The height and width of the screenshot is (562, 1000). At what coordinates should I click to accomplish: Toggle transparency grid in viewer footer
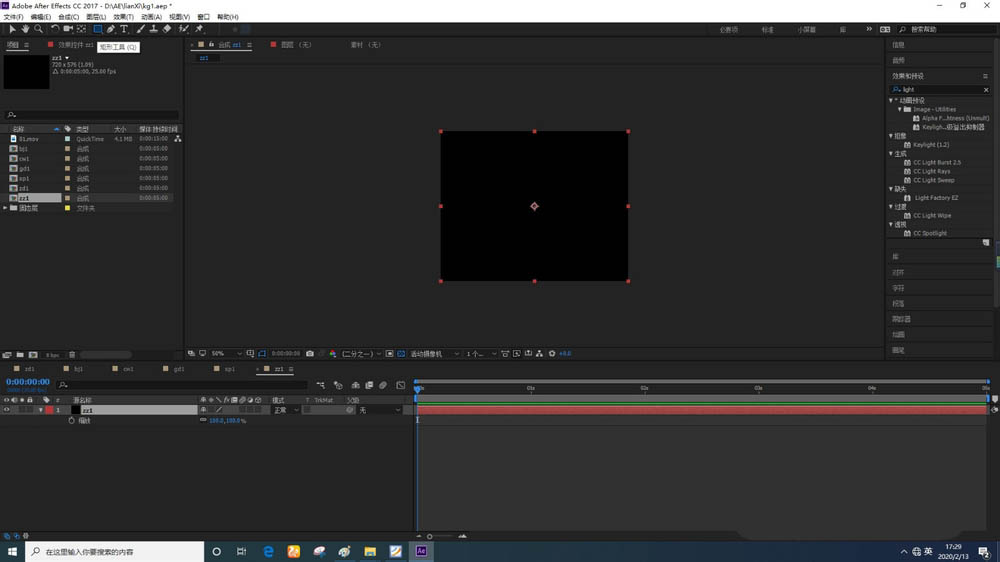(401, 353)
